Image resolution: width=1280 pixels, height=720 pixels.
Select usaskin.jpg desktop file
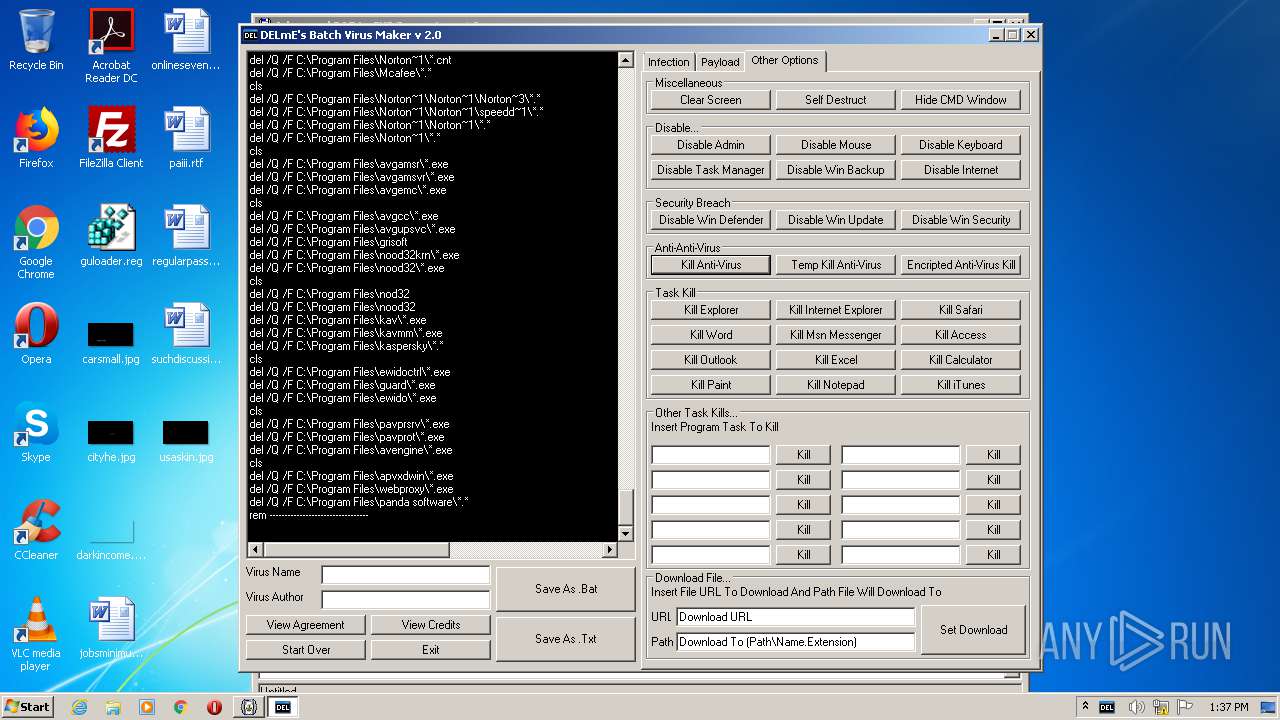pos(186,439)
